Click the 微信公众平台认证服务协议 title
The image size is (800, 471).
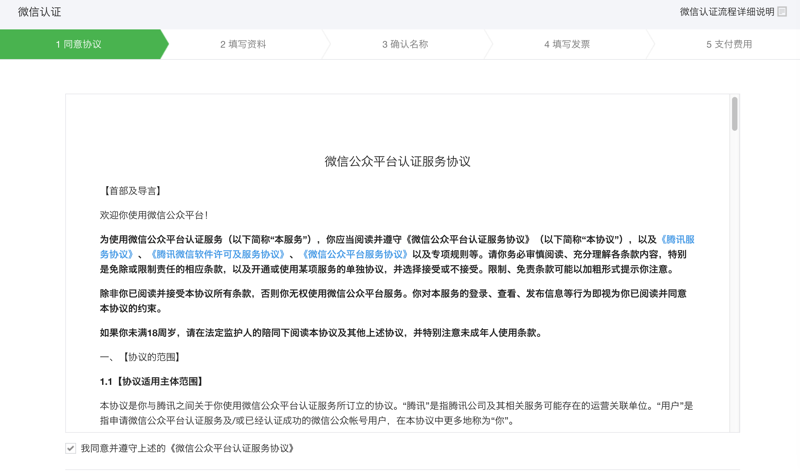tap(397, 161)
